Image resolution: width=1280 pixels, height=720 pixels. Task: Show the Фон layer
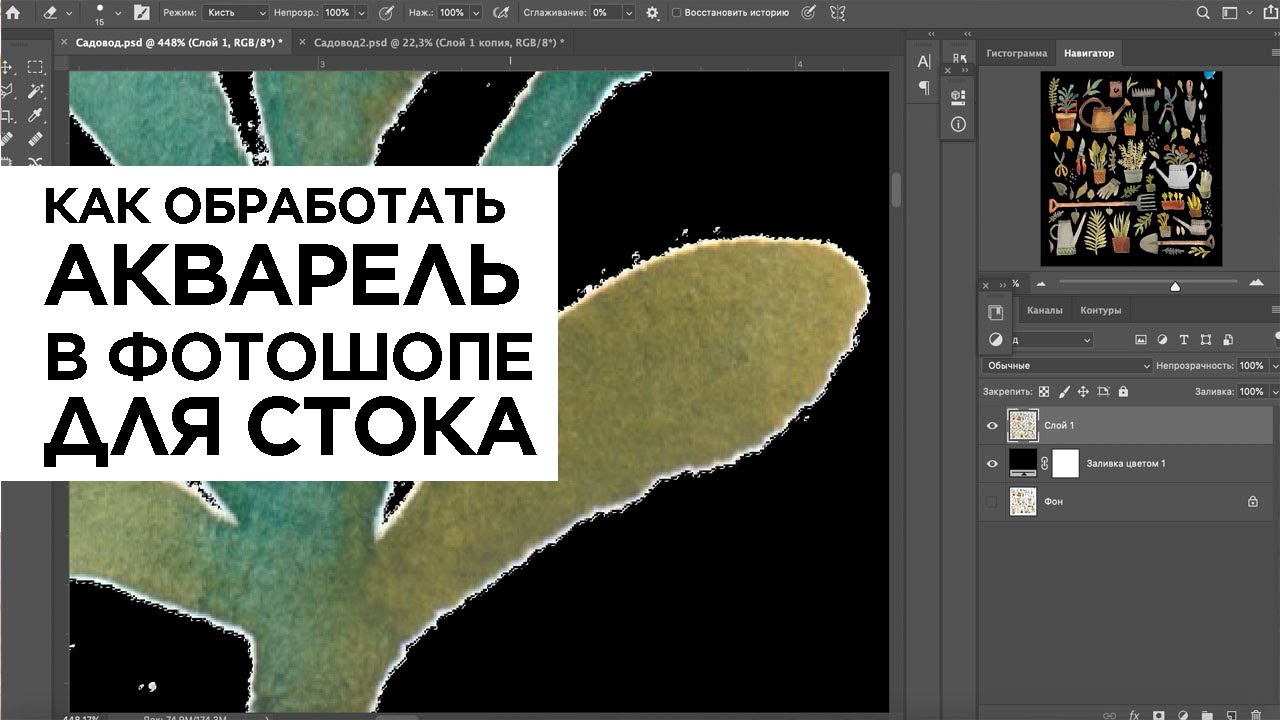(992, 502)
